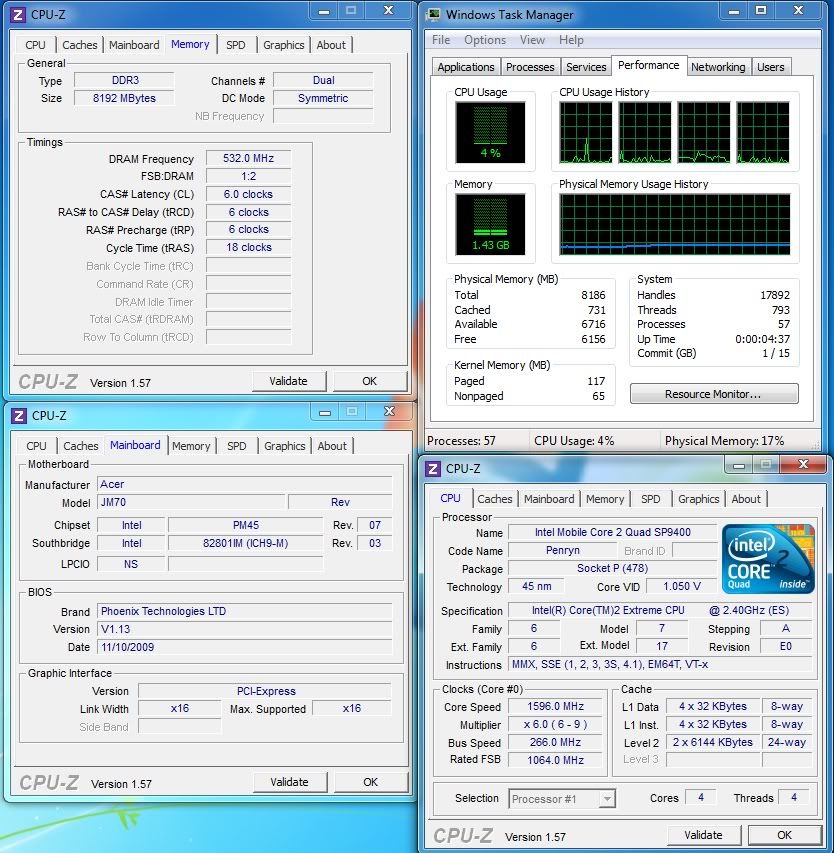Switch to Applications tab in Task Manager
This screenshot has width=834, height=853.
pos(466,67)
